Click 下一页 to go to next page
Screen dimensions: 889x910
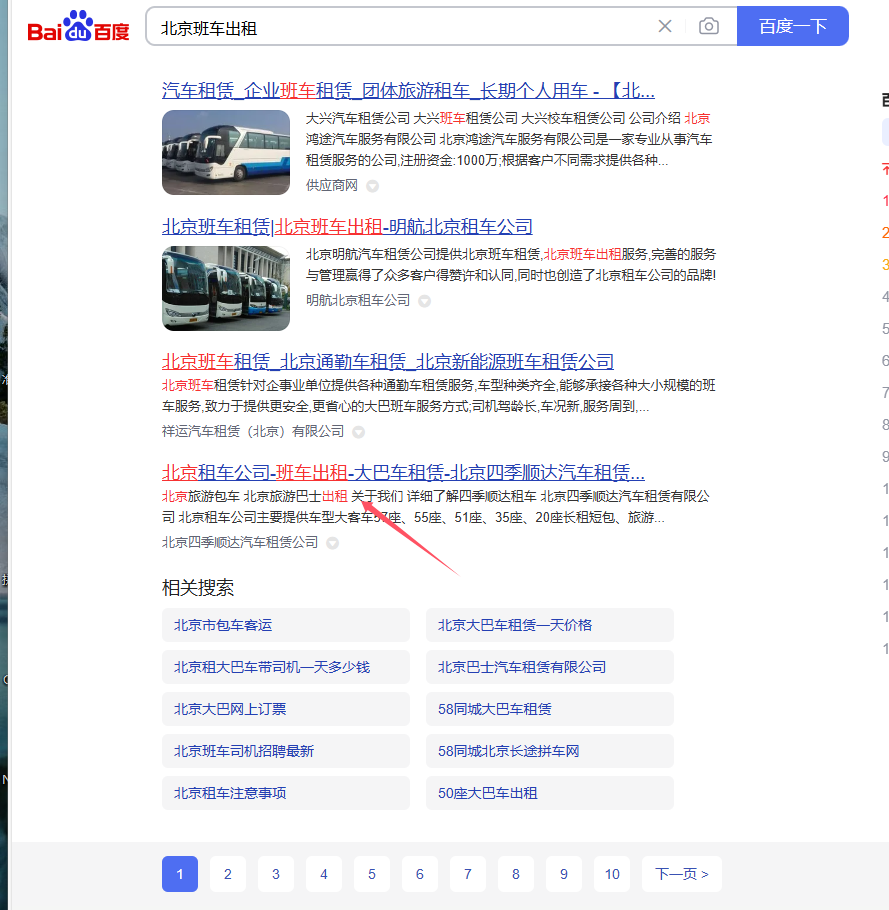click(x=682, y=874)
